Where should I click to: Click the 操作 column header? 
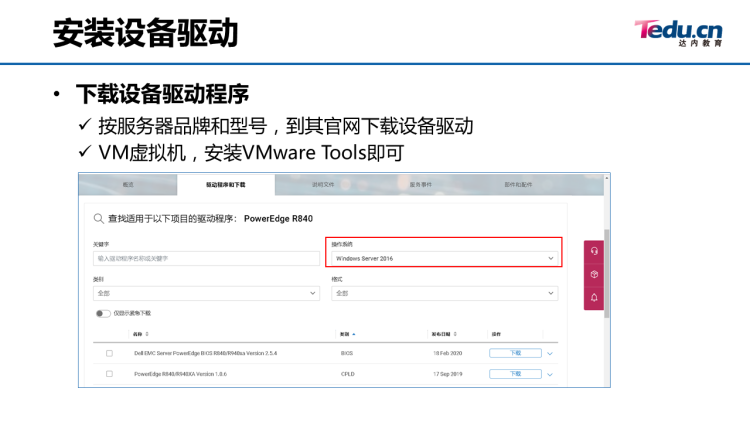tap(496, 334)
